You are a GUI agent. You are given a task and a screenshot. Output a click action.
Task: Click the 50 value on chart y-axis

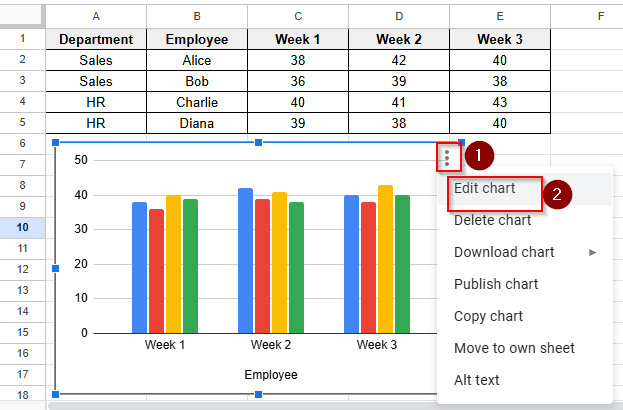81,160
